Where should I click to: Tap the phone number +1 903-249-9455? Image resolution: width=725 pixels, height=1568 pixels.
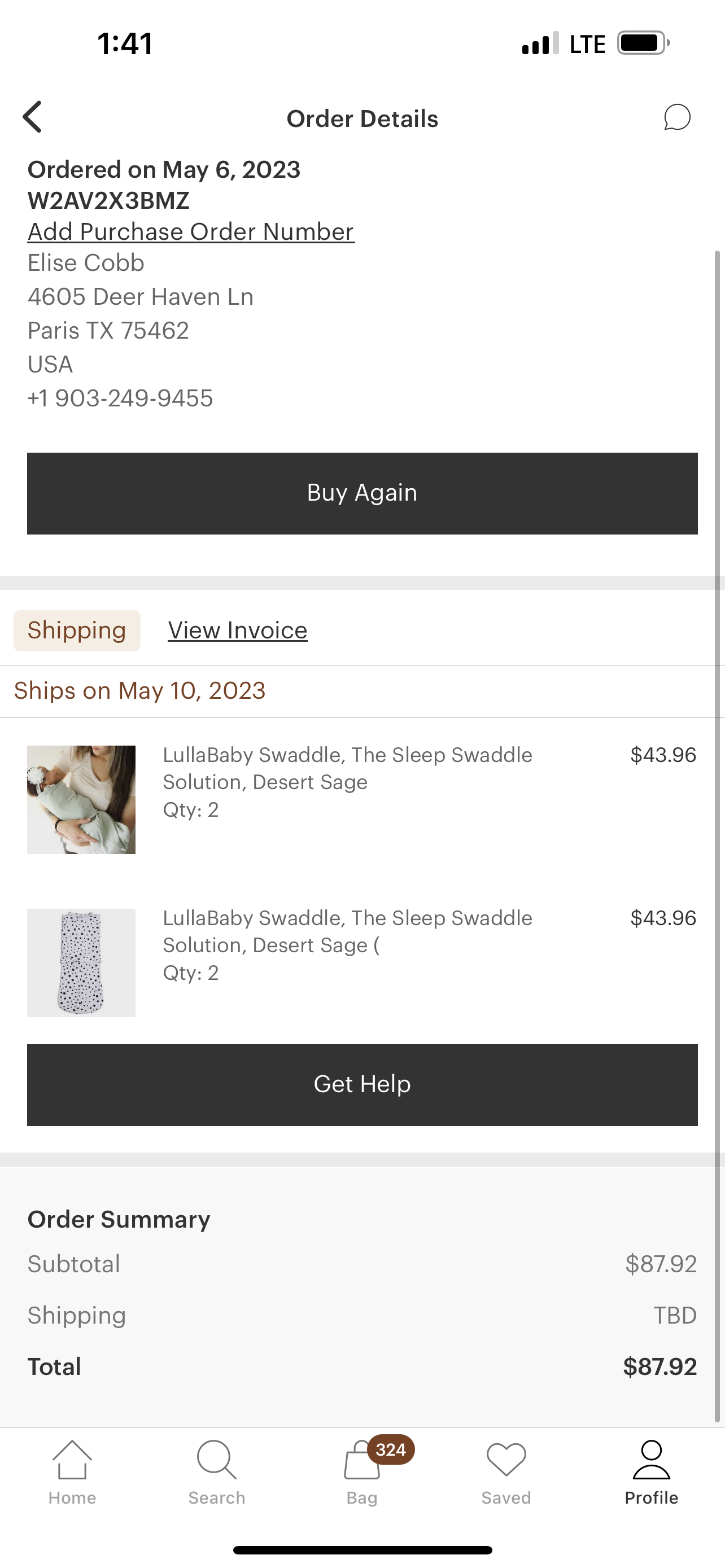pyautogui.click(x=120, y=398)
